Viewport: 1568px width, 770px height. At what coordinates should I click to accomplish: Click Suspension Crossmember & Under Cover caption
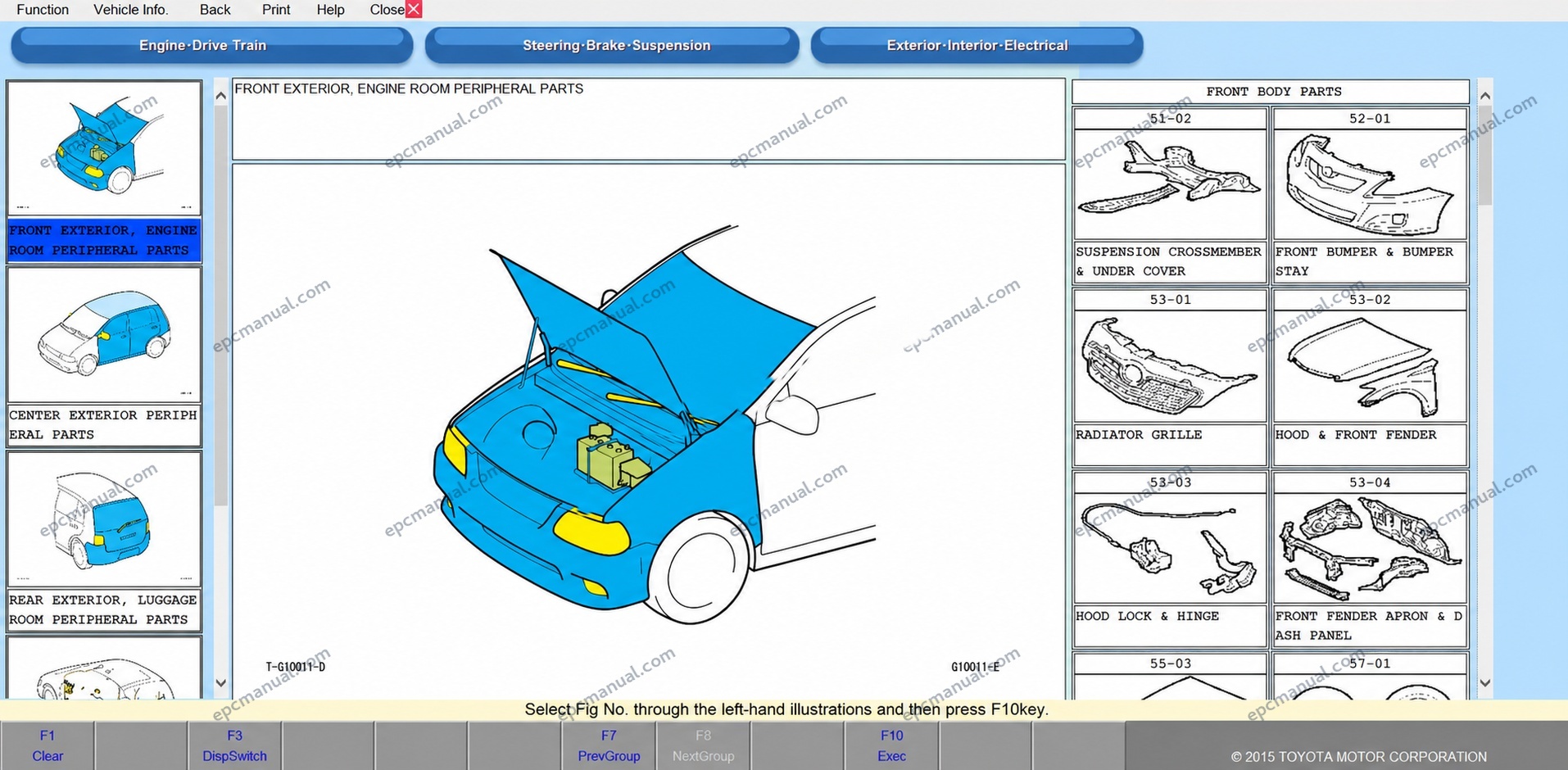(1170, 261)
